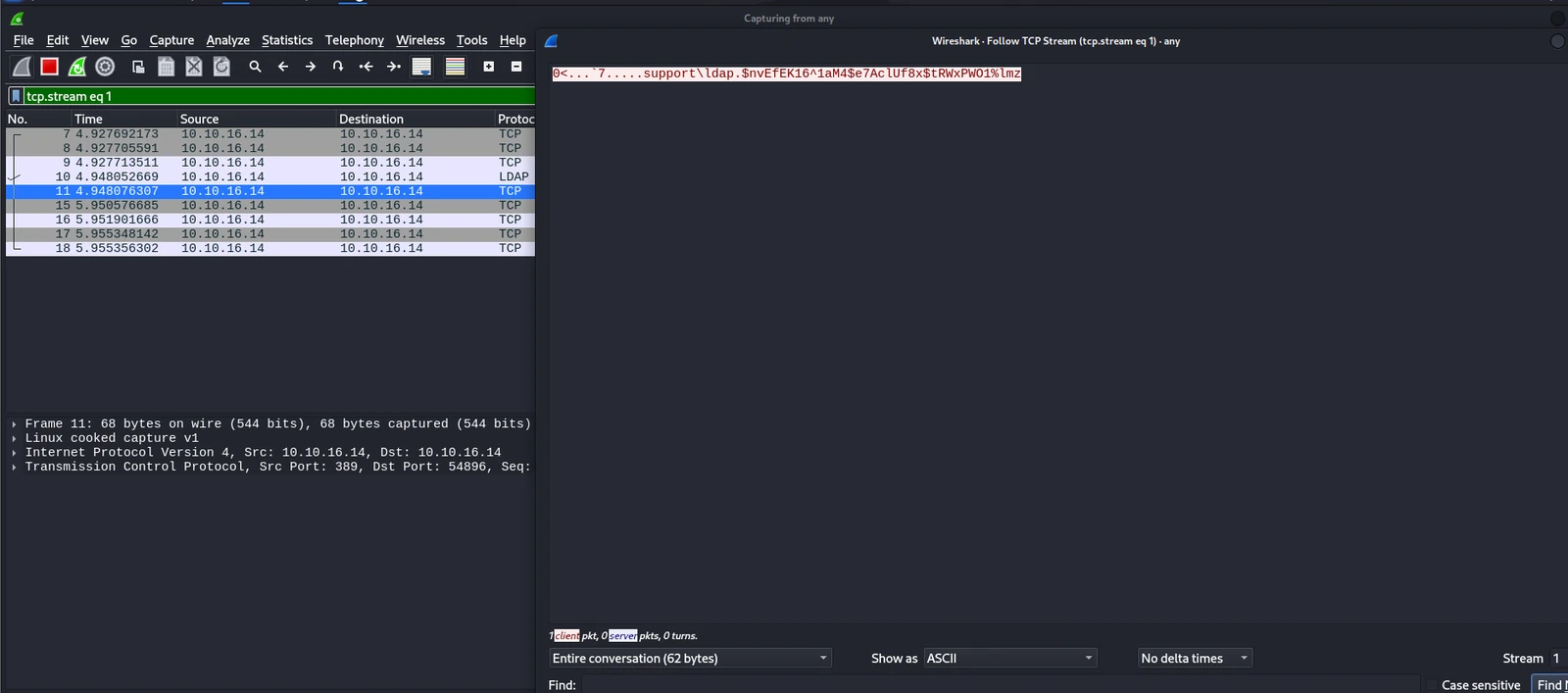This screenshot has height=693, width=1568.
Task: Open the Entire conversation (62 bytes) dropdown
Action: (x=690, y=658)
